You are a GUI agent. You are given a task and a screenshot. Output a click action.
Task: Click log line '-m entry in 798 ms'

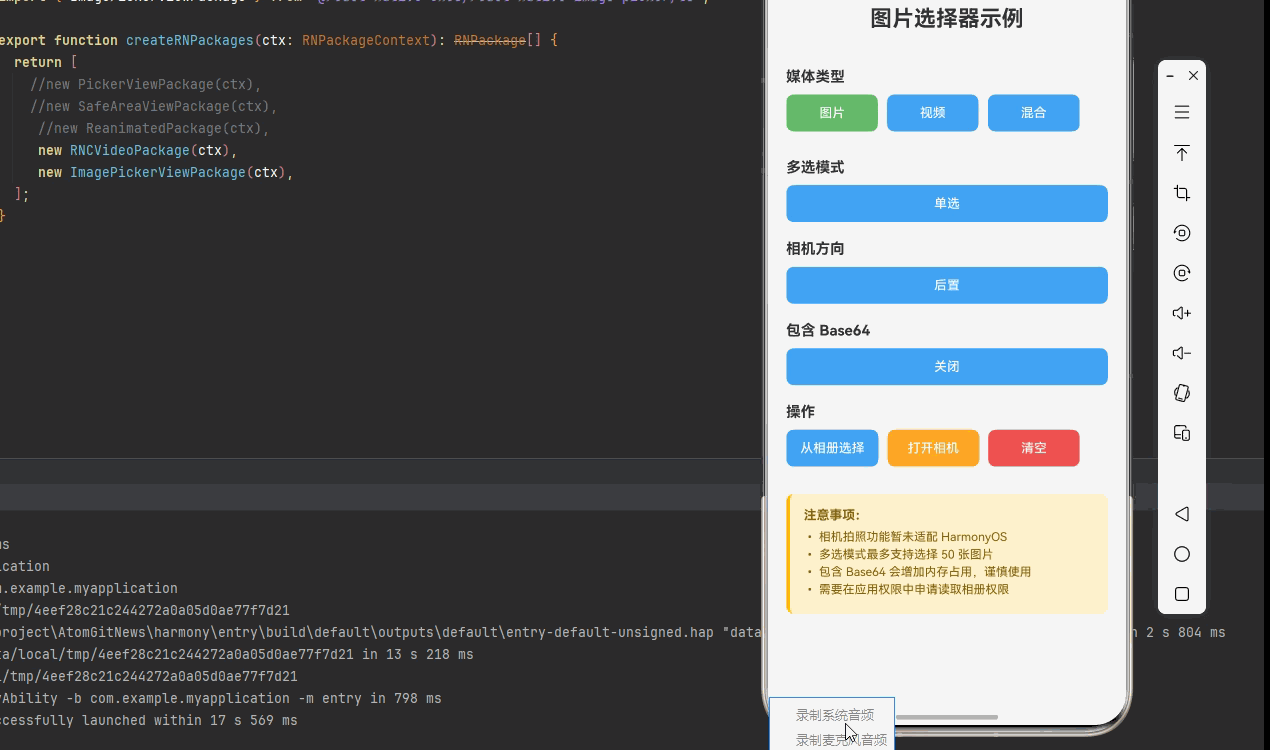221,698
